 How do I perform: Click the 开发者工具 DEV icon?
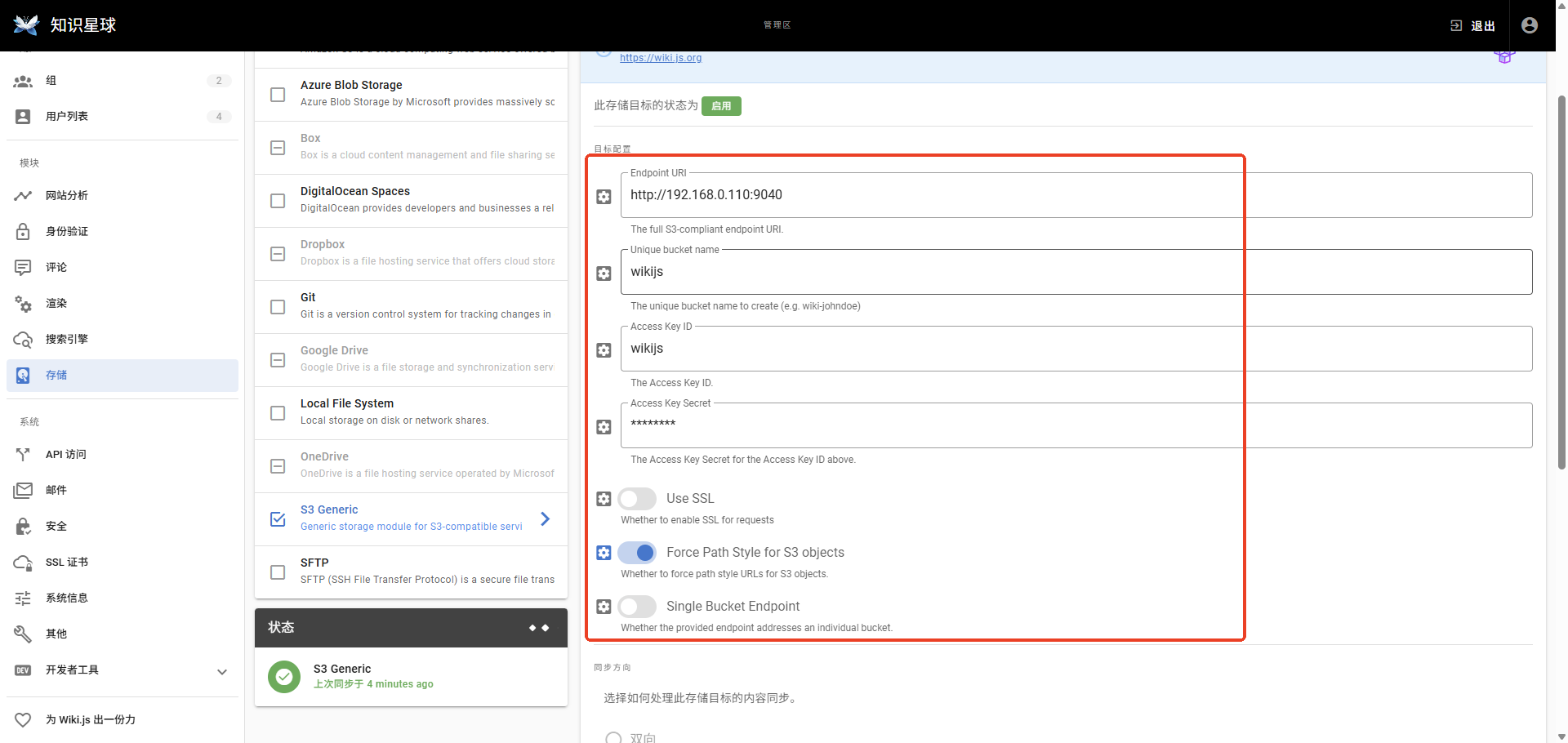pos(23,670)
